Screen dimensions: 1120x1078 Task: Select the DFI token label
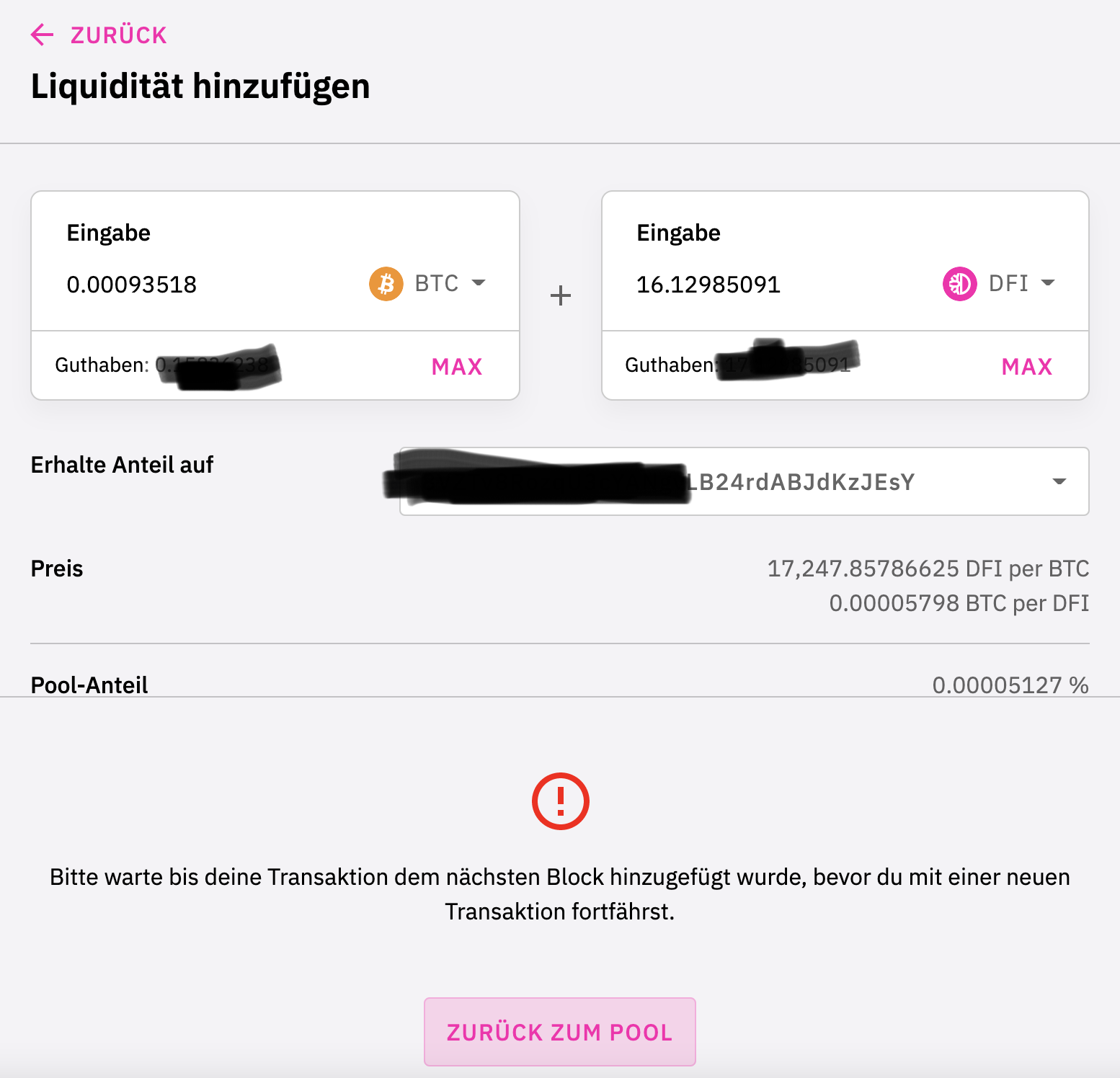click(1008, 283)
